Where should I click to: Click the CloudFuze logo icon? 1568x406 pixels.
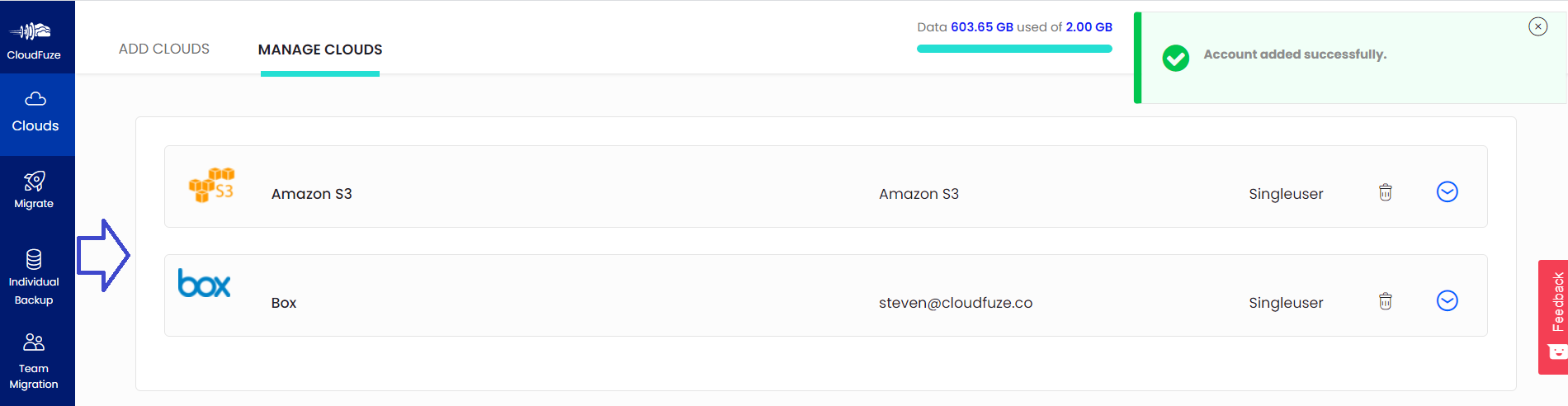tap(31, 32)
